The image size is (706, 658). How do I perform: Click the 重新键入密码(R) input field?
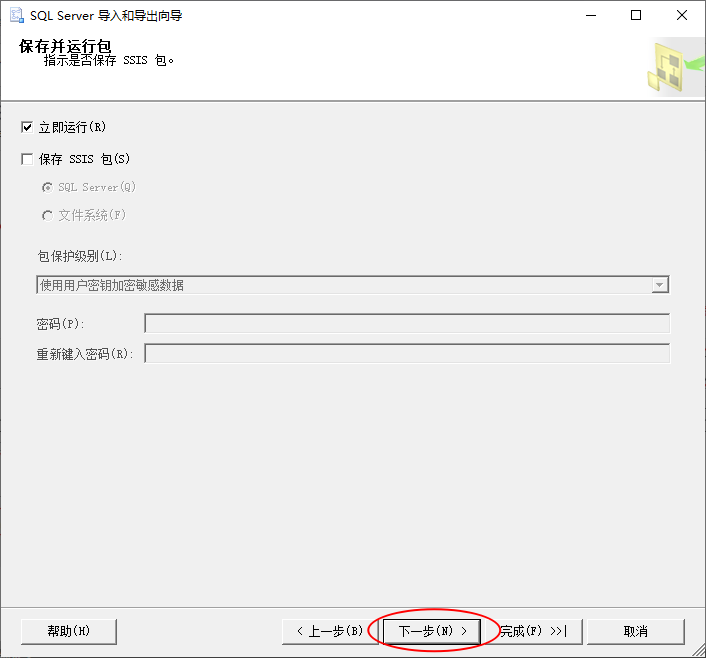[x=407, y=354]
